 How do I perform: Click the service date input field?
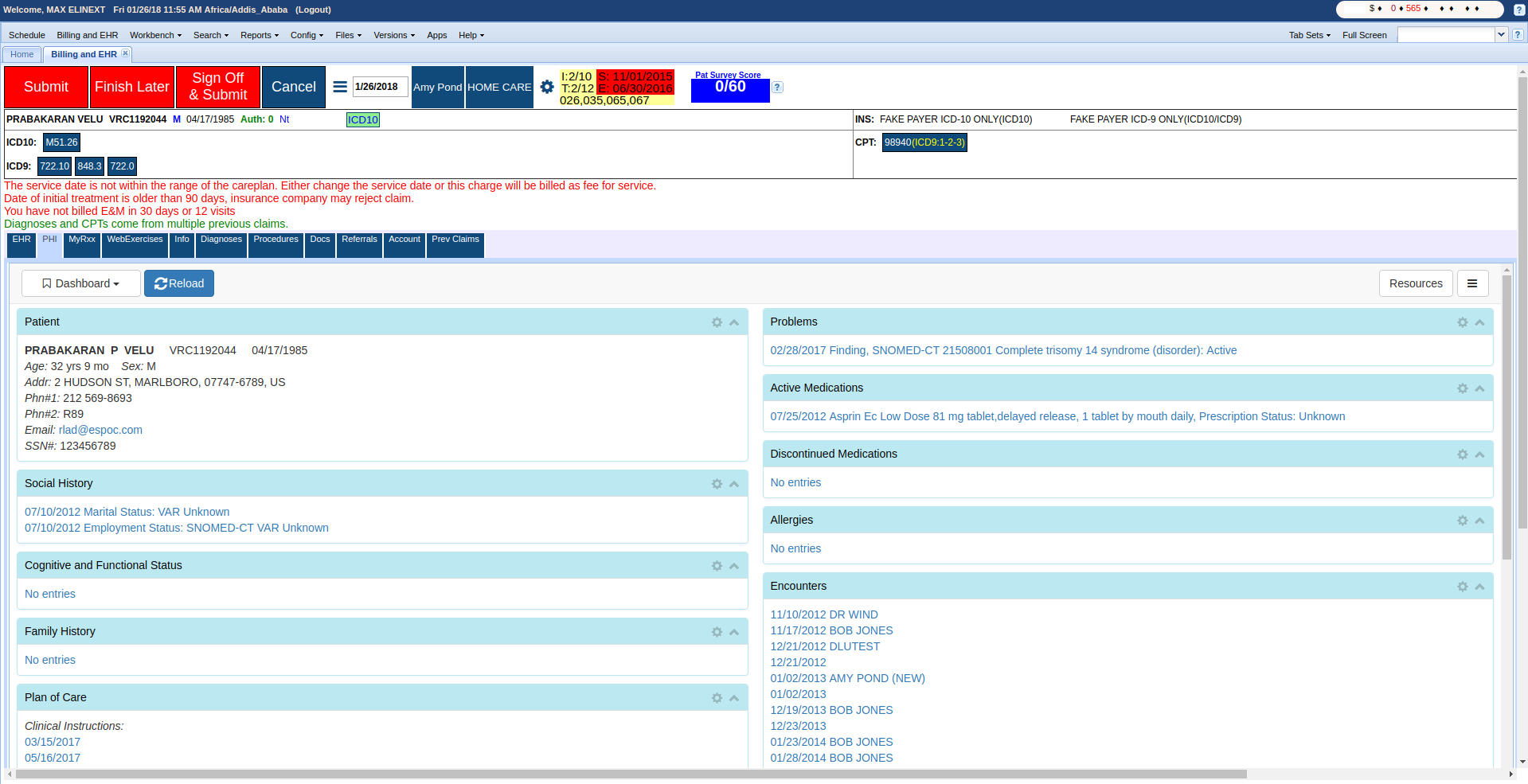tap(380, 87)
